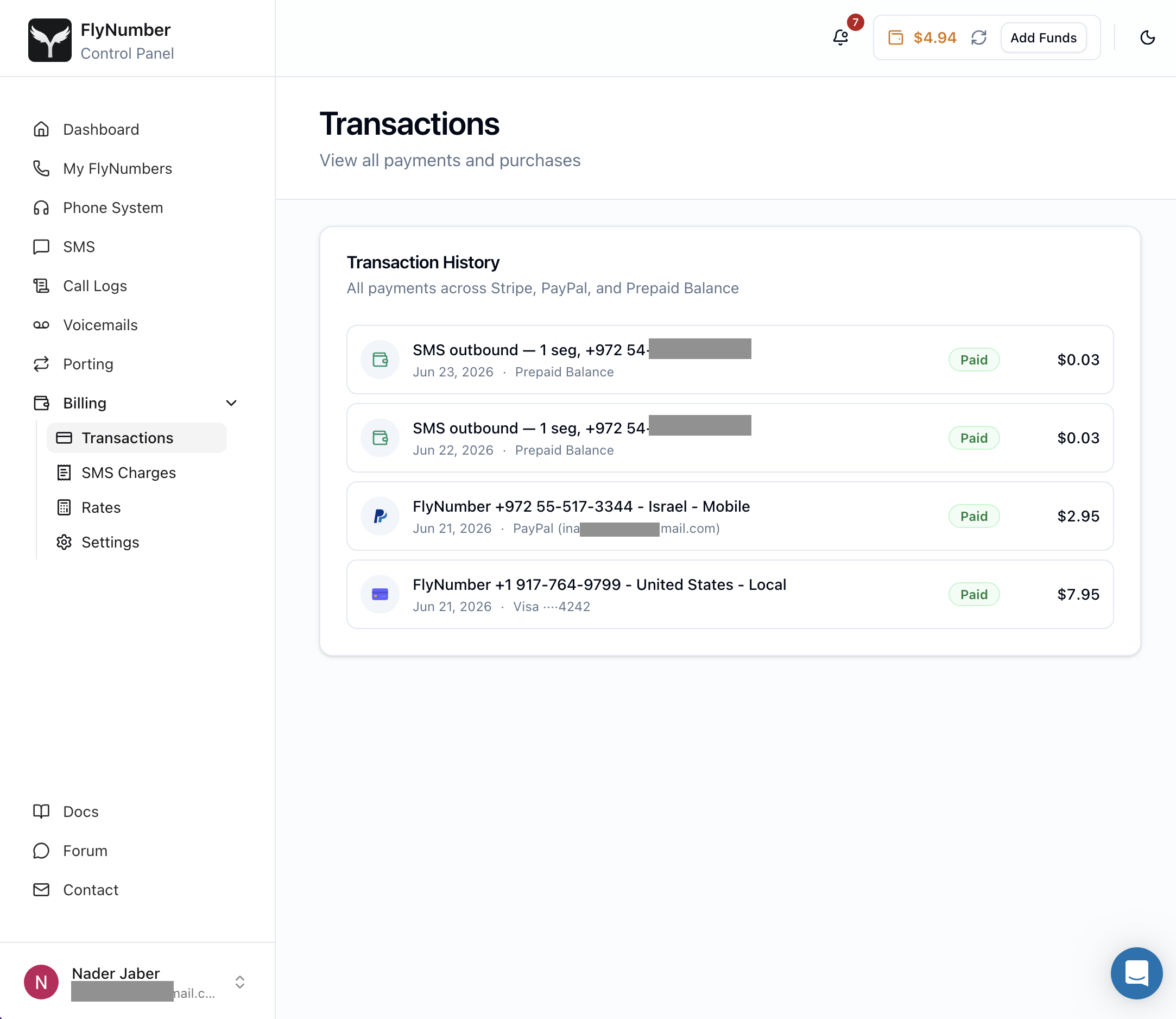Open FlyNumber +1 917-764-9799 transaction

730,594
